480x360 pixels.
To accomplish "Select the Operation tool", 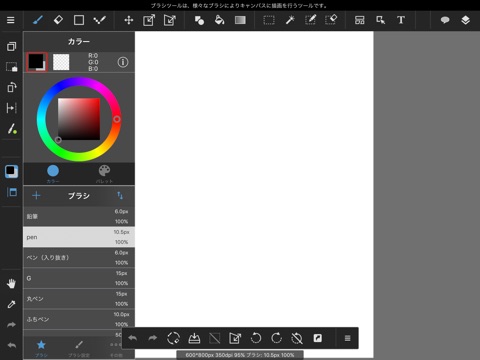I will (x=380, y=20).
